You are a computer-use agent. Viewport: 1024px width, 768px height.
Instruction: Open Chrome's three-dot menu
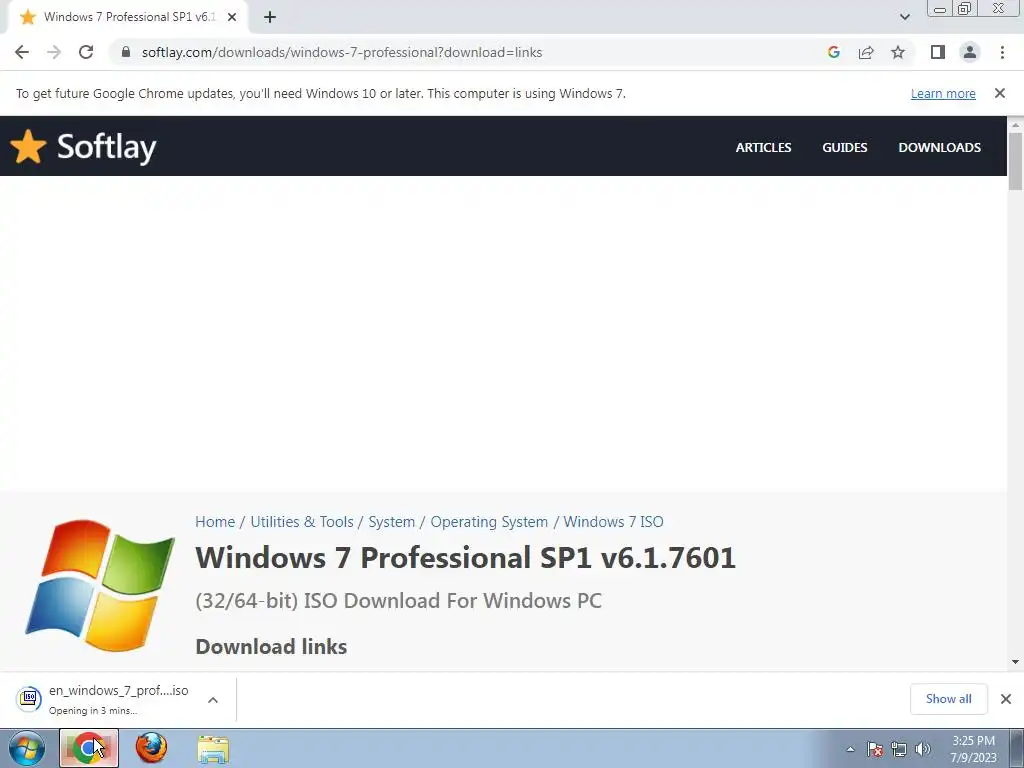(x=1002, y=52)
